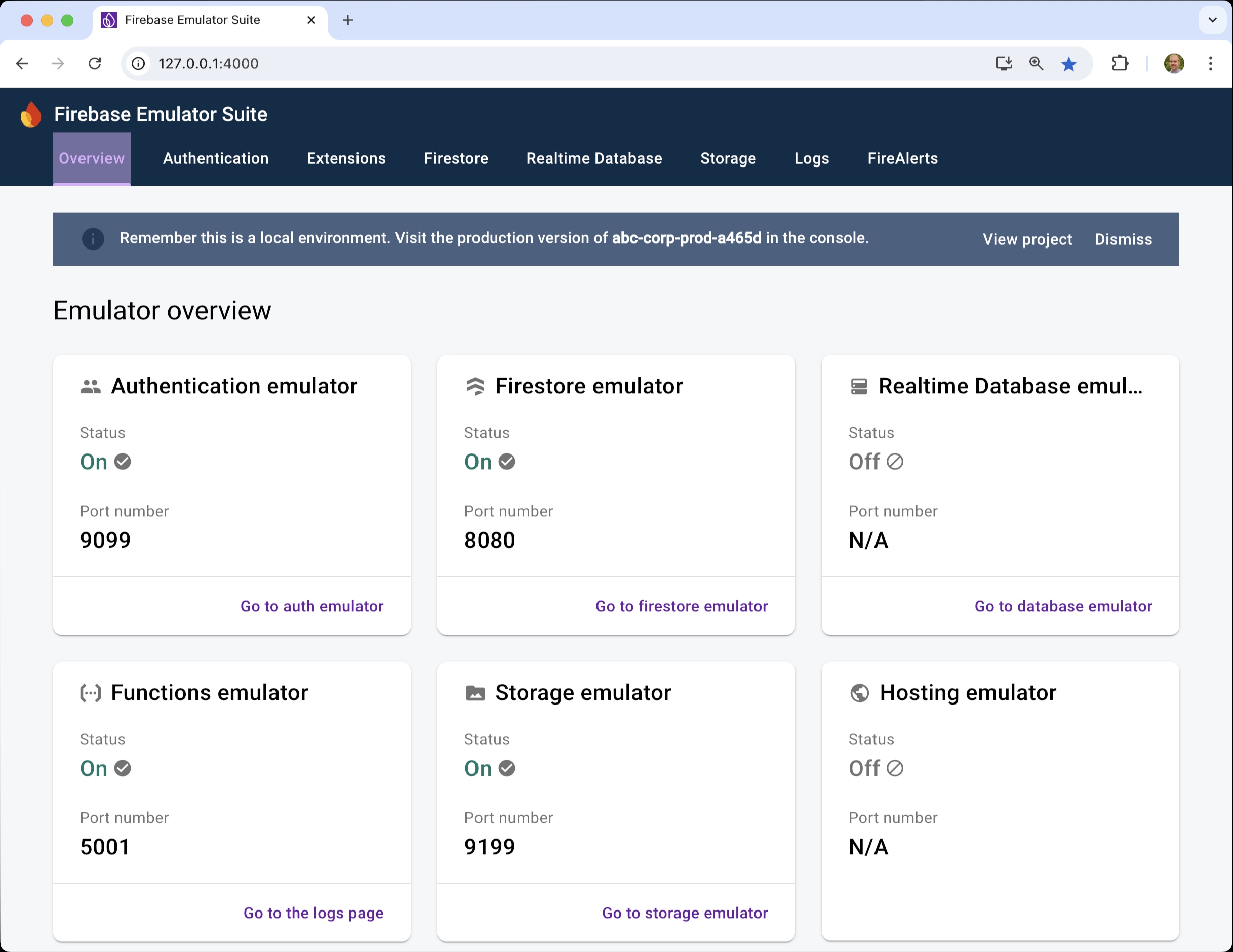Screen dimensions: 1233x952
Task: Click the info icon in the banner
Action: (93, 239)
